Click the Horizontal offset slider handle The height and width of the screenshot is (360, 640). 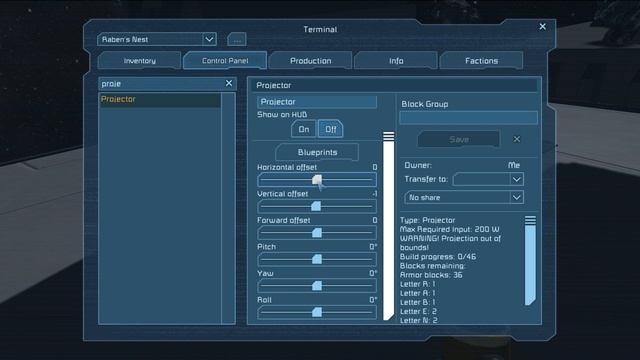(317, 180)
